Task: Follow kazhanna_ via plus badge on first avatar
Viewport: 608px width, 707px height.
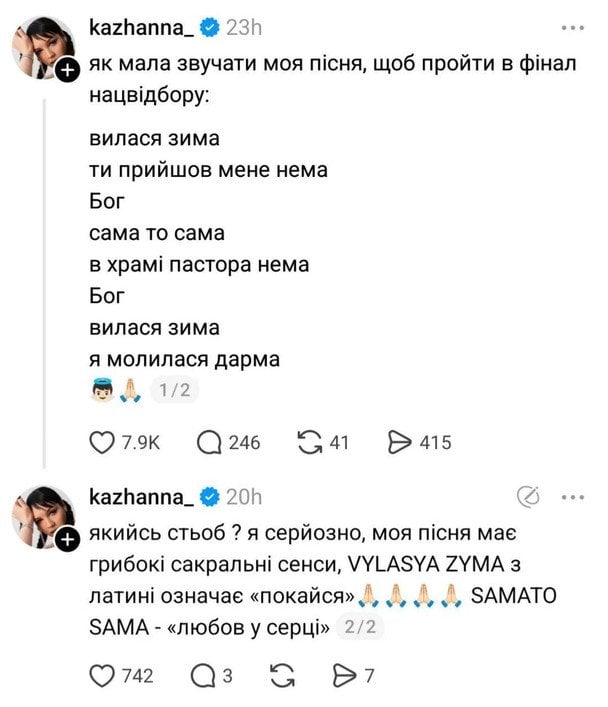Action: point(66,70)
